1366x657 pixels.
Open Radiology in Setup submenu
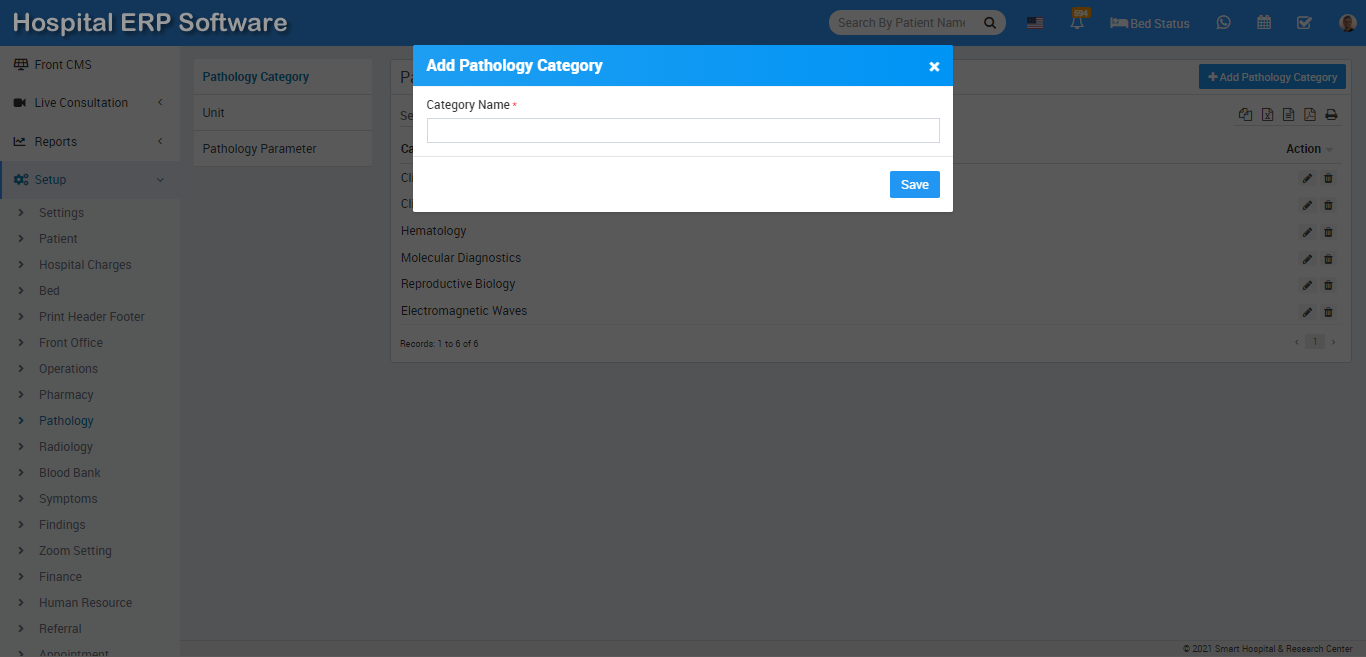pos(66,447)
